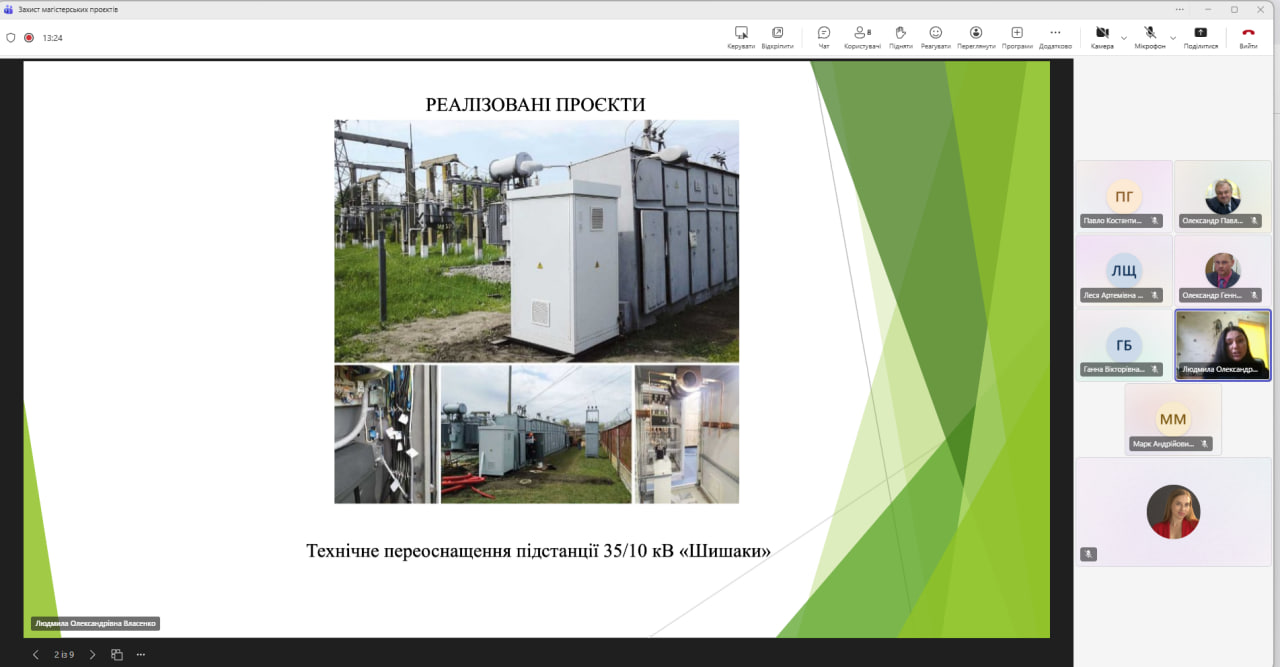The width and height of the screenshot is (1280, 667).
Task: Select participant tile Леся Артемівна
Action: (1124, 270)
